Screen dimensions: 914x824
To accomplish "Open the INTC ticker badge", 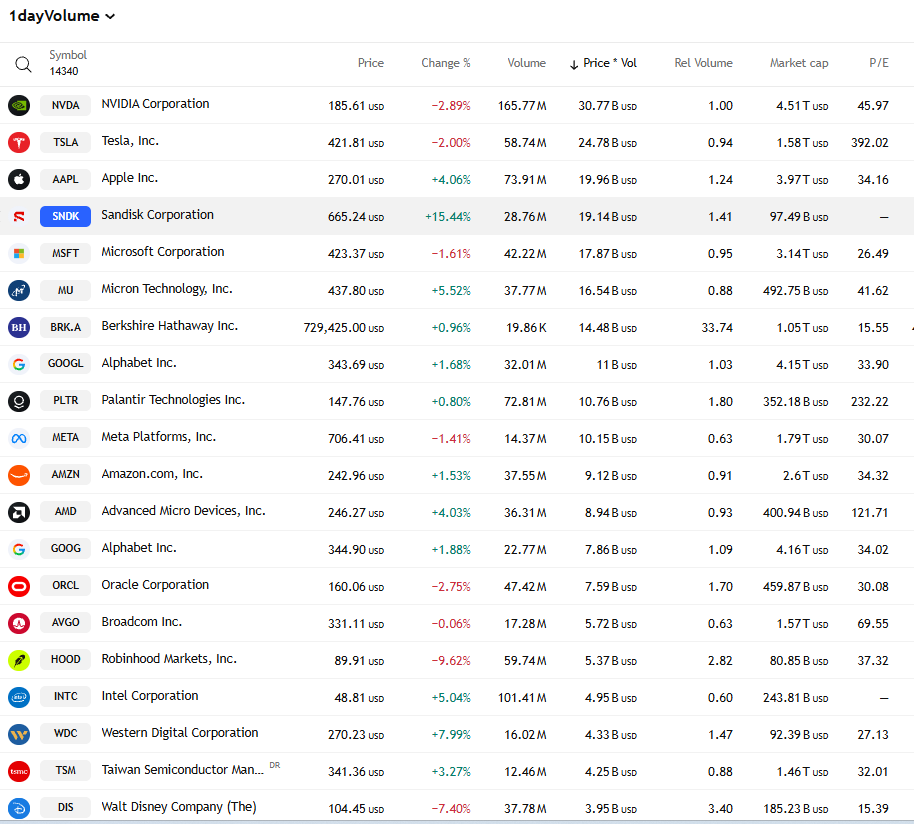I will pyautogui.click(x=65, y=696).
